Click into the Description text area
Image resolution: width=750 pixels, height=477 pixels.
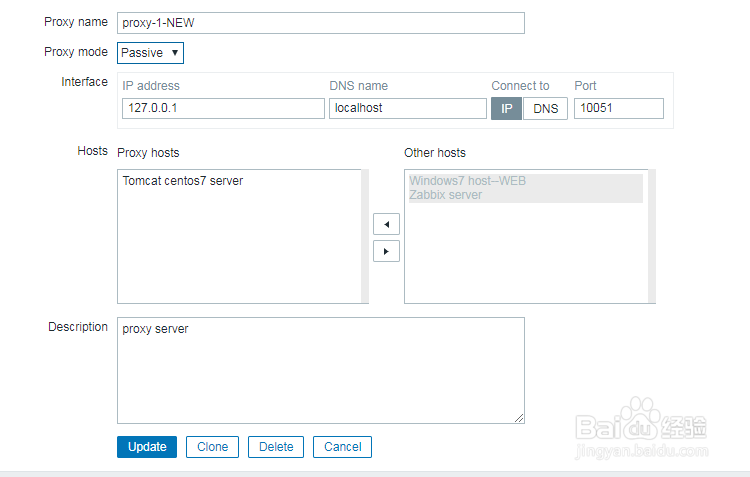[x=321, y=370]
